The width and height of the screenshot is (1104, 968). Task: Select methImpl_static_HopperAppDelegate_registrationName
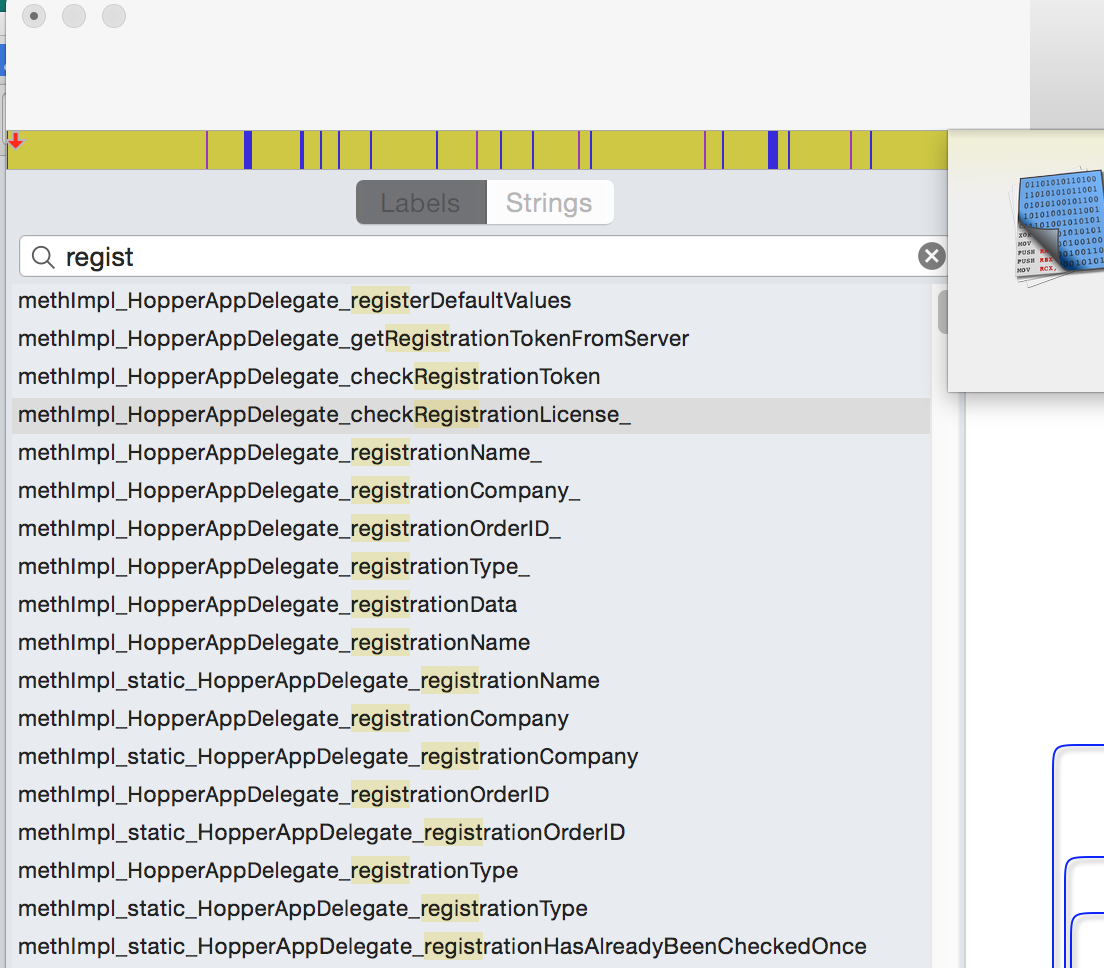(470, 681)
